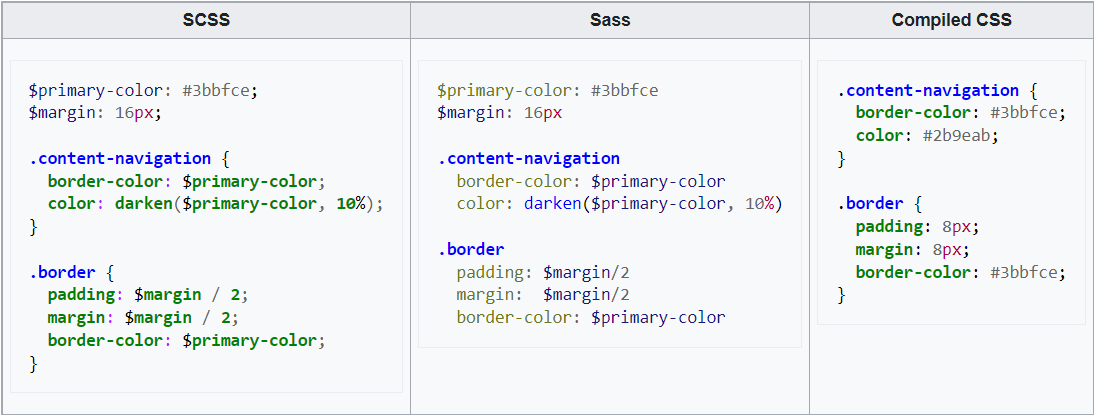Click the Sass column header
The width and height of the screenshot is (1094, 416).
point(610,20)
